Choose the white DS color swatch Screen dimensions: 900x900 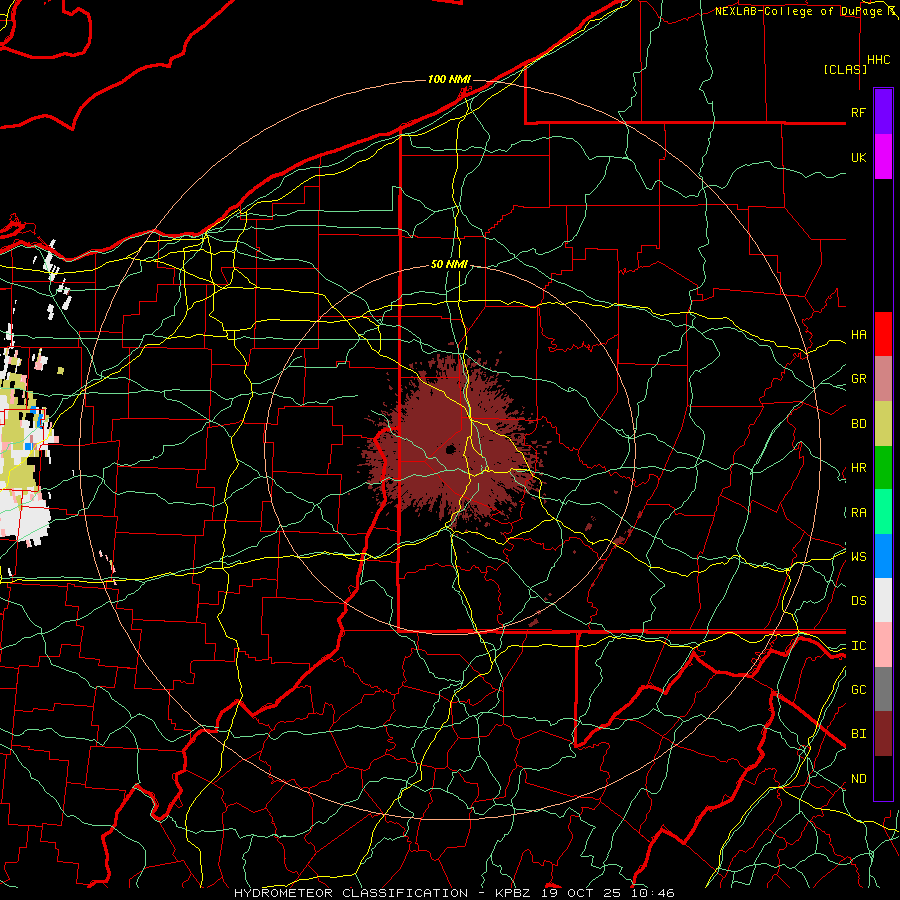[x=883, y=600]
